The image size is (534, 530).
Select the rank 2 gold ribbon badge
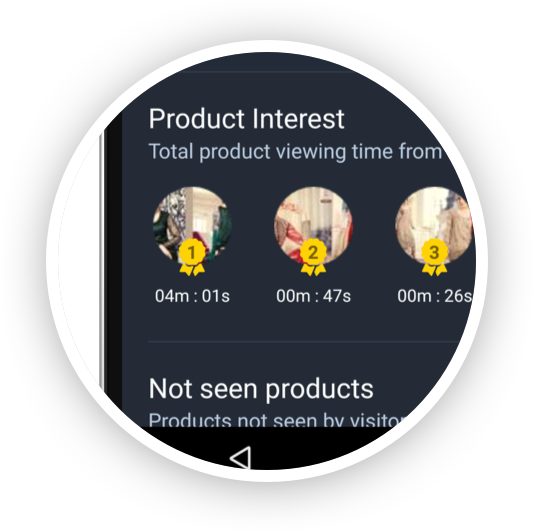[313, 257]
